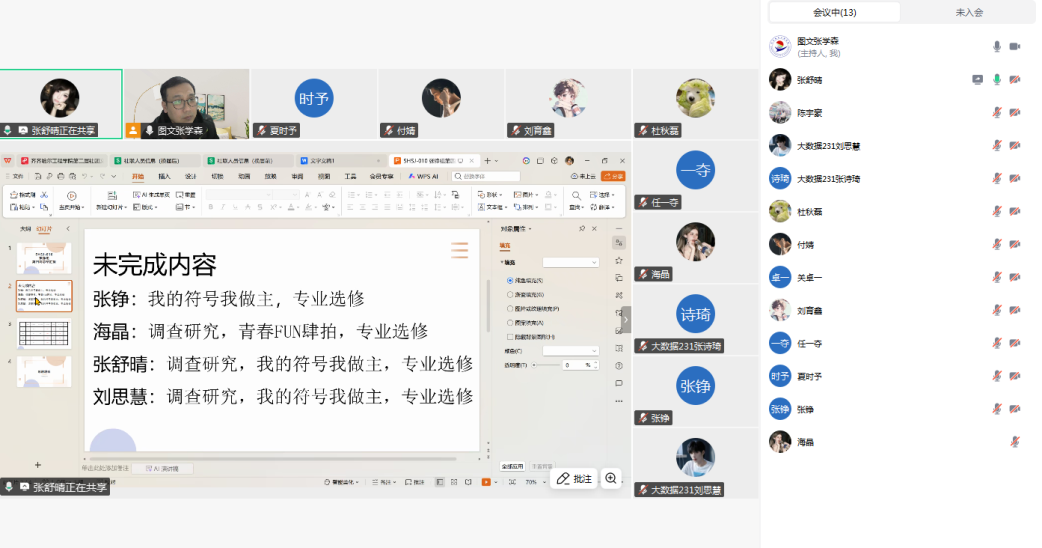Collapse the slide thumbnail pane with chevron
Viewport: 1042px width, 548px height.
(x=68, y=228)
